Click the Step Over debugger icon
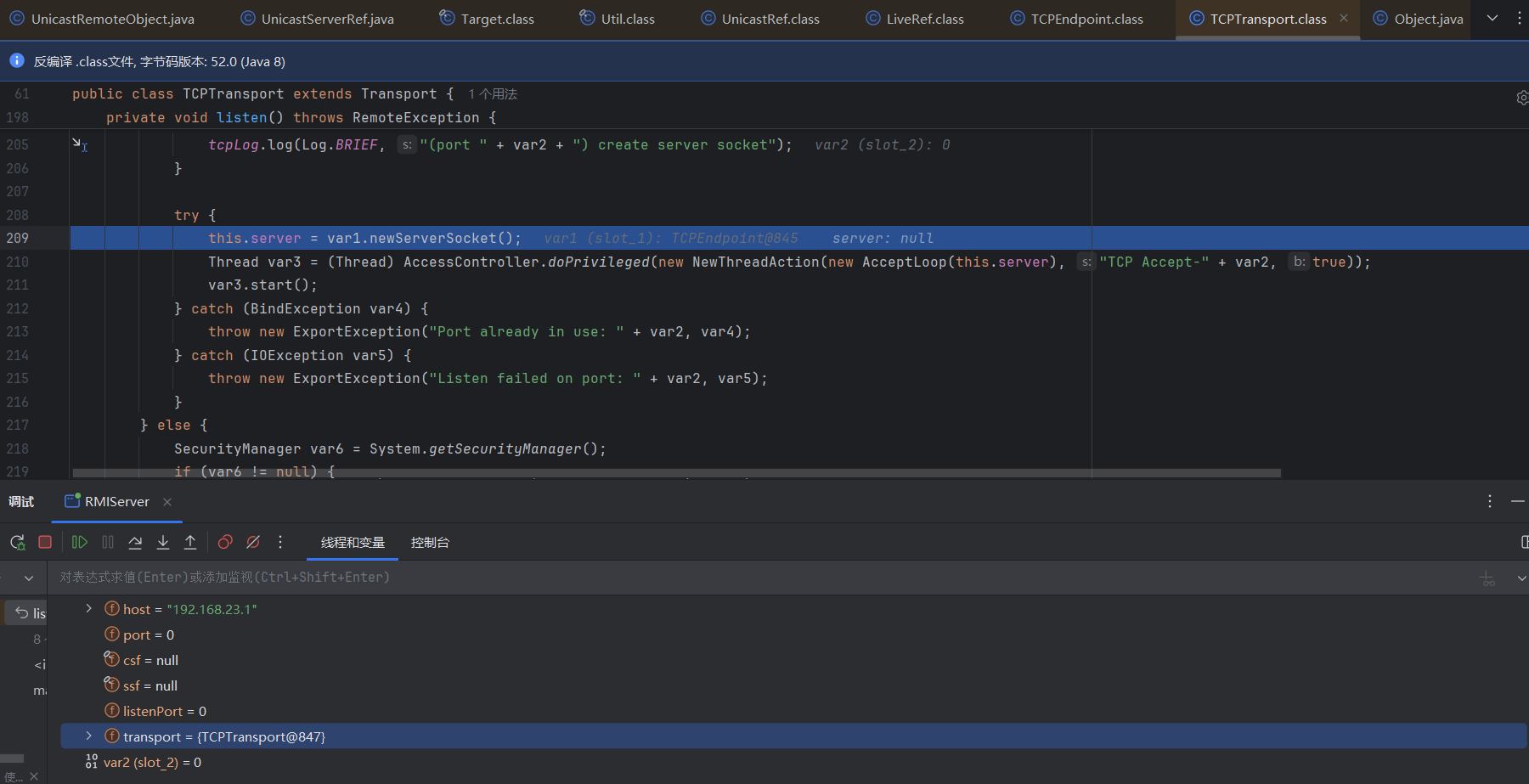Viewport: 1529px width, 784px height. point(135,542)
